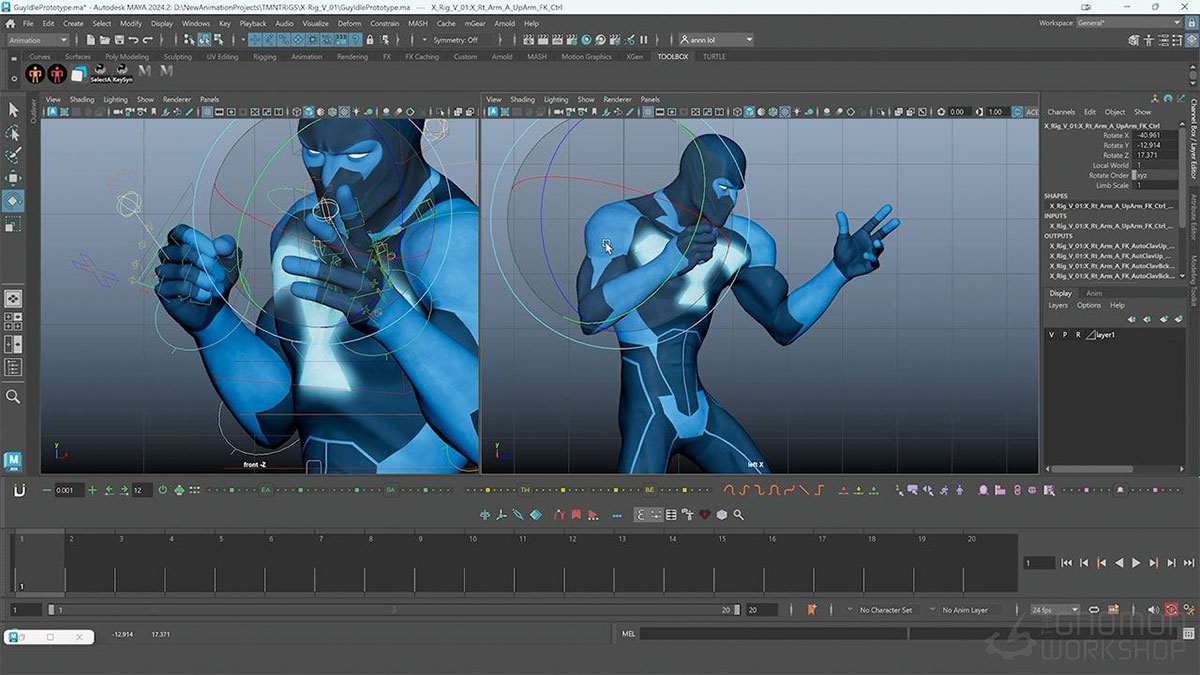The height and width of the screenshot is (675, 1200).
Task: Open the Animation menu set dropdown
Action: coord(37,40)
